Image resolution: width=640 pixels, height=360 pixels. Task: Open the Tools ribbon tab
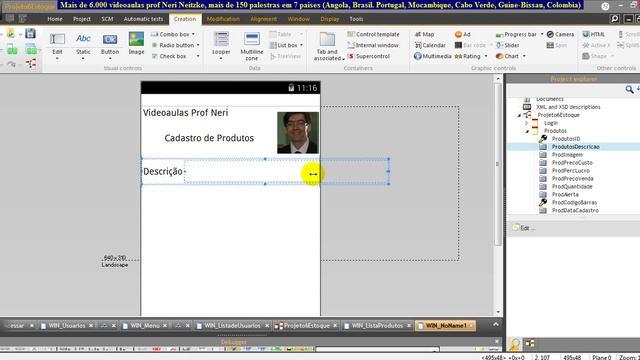(356, 19)
